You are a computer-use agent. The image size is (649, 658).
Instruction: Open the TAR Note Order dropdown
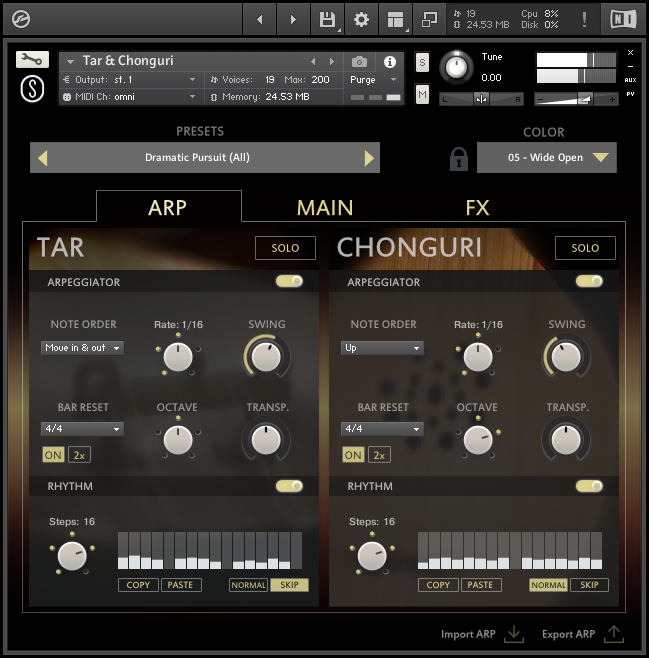[82, 348]
